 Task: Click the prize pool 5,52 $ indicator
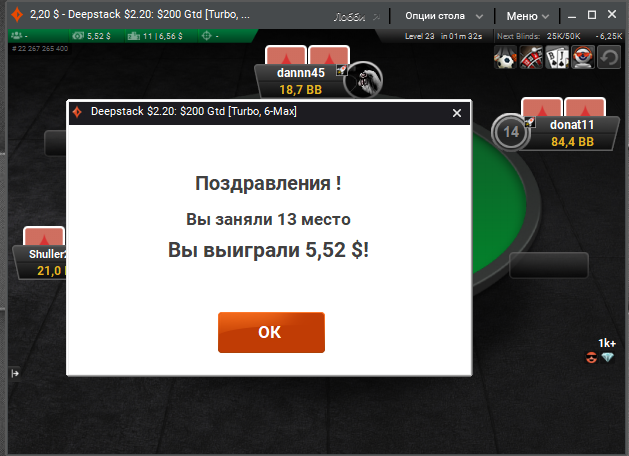click(x=91, y=36)
